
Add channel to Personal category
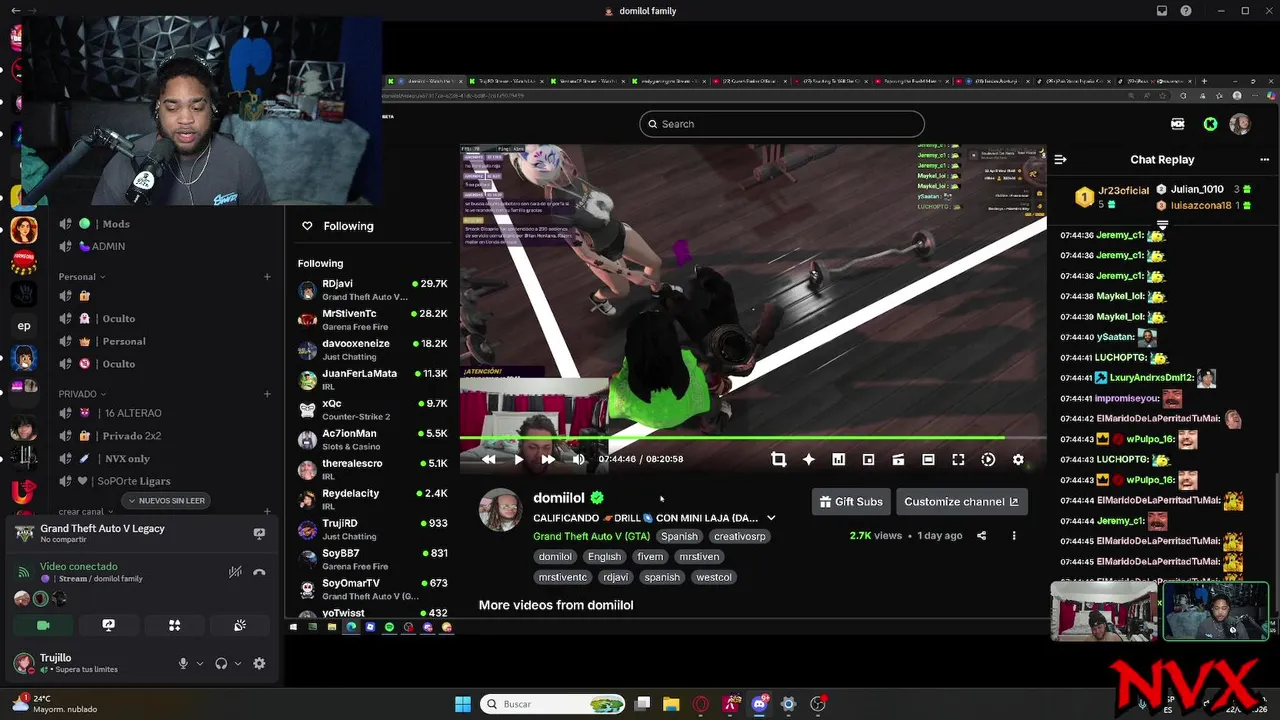click(267, 277)
